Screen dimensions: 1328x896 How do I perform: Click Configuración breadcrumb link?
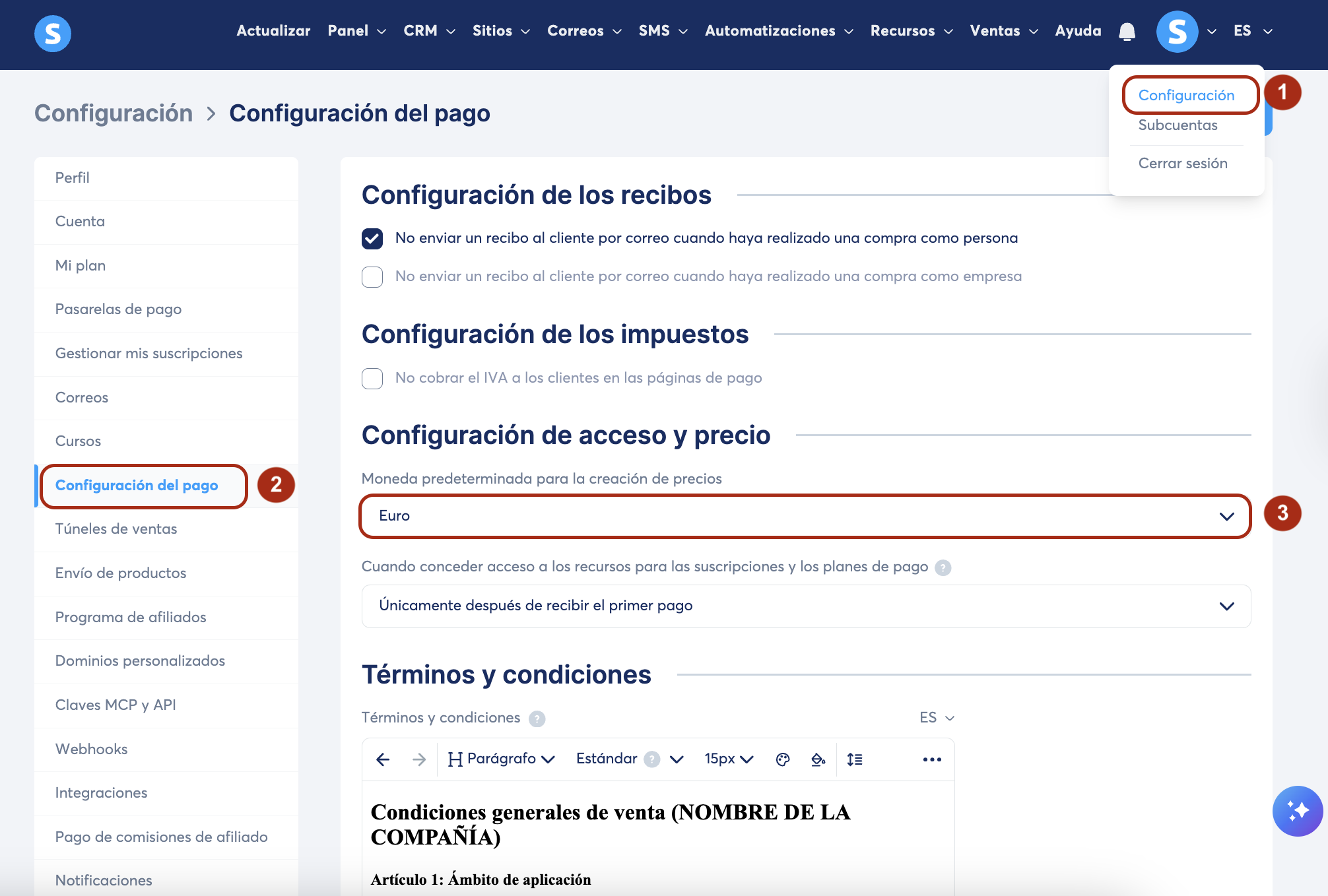pos(114,113)
